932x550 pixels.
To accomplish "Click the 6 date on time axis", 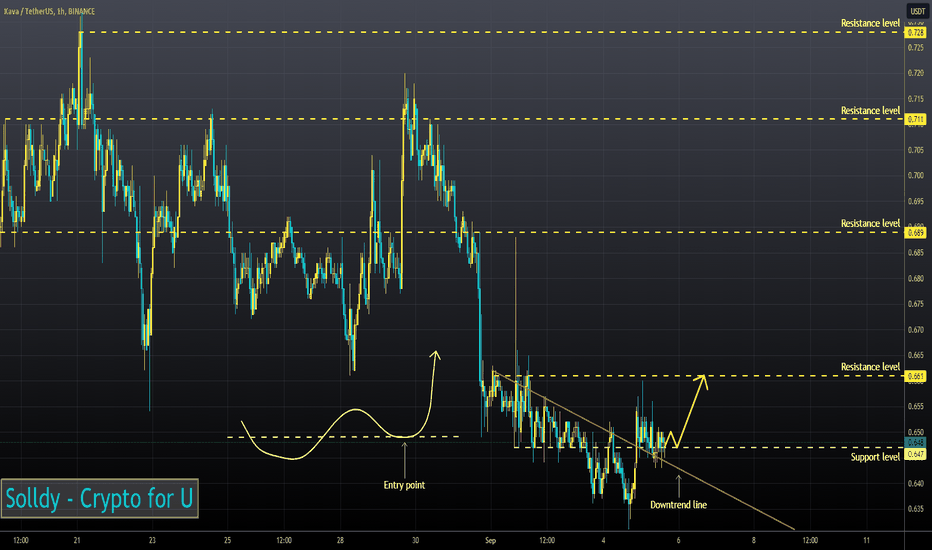I will coord(678,540).
